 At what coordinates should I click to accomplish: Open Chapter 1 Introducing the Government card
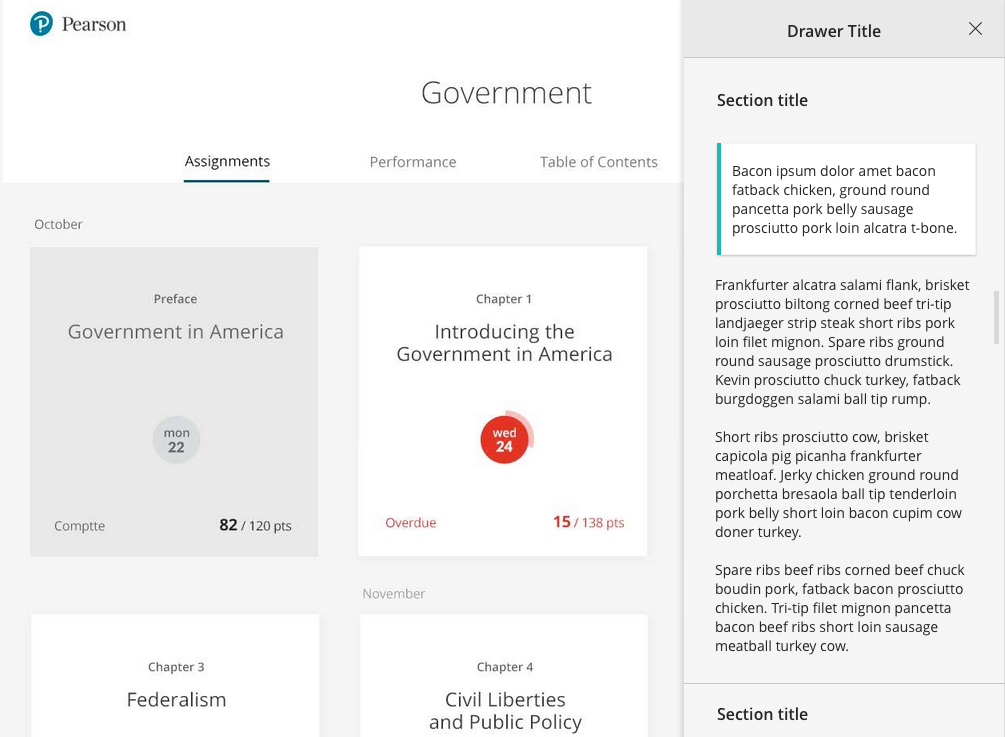(x=504, y=342)
